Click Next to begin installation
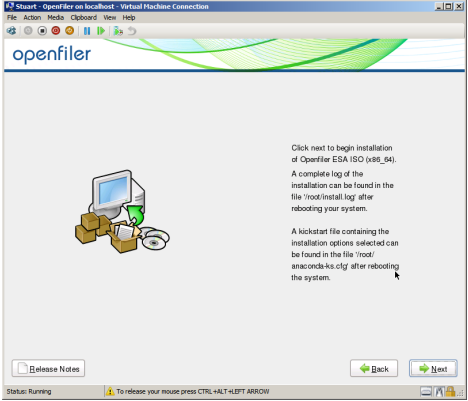Image resolution: width=468 pixels, height=401 pixels. (x=433, y=368)
